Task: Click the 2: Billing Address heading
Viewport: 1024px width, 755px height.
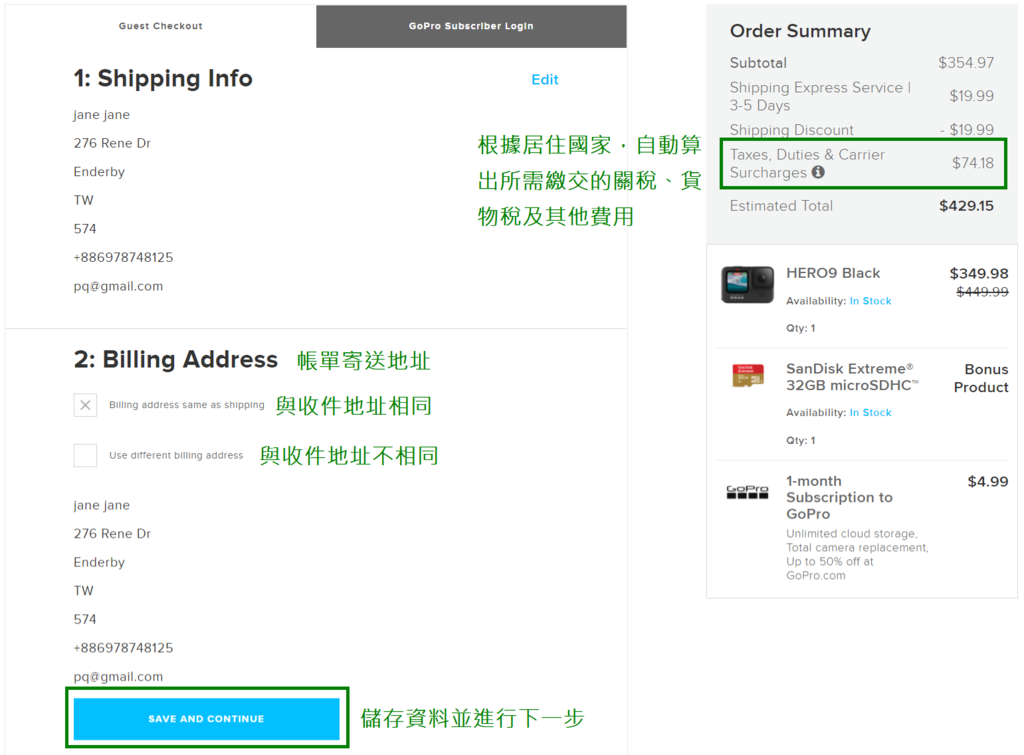Action: (176, 360)
